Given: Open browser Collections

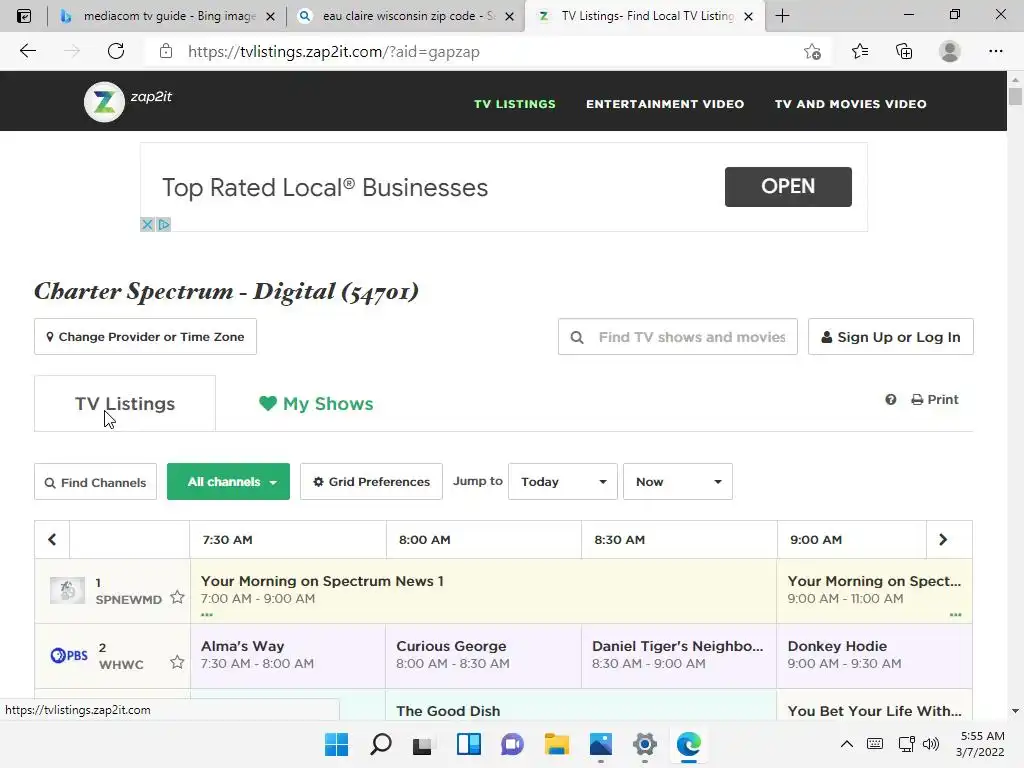Looking at the screenshot, I should [x=904, y=51].
